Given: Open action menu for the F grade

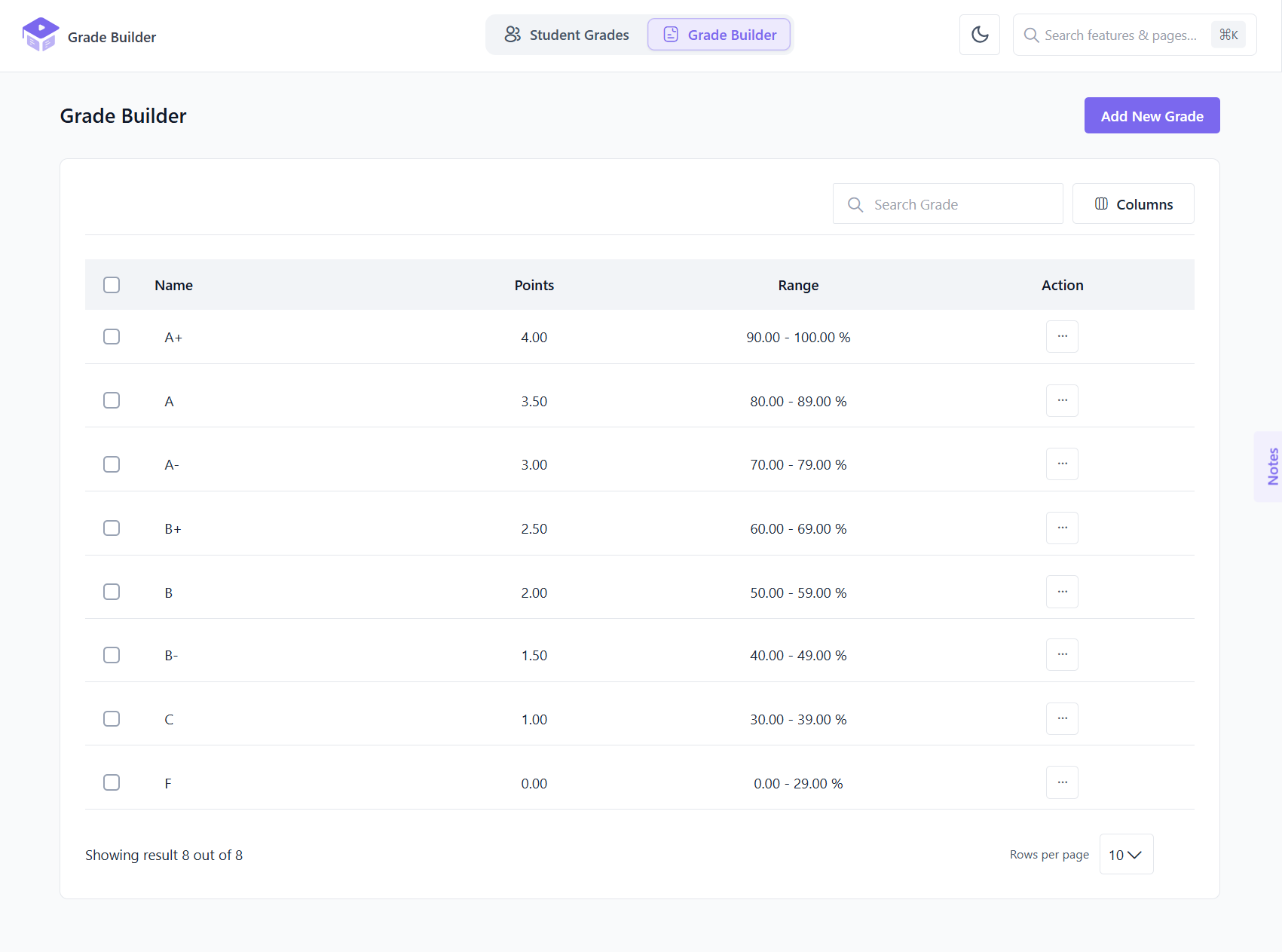Looking at the screenshot, I should [x=1062, y=783].
